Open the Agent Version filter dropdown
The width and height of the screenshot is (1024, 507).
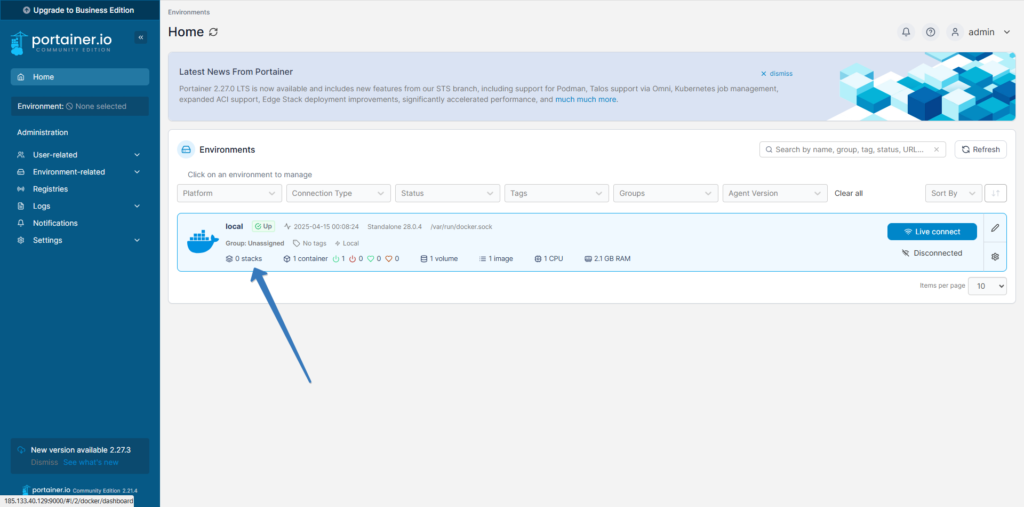[775, 193]
